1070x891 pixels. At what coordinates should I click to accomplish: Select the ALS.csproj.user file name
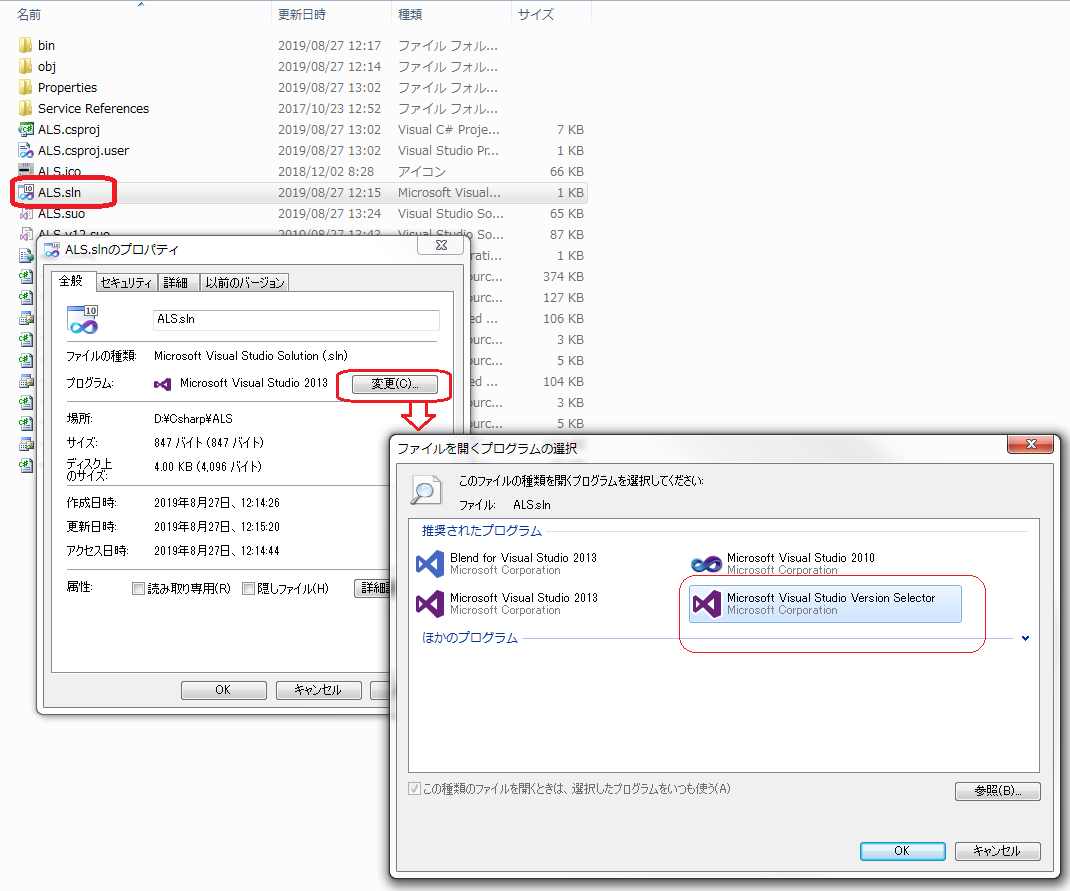83,151
